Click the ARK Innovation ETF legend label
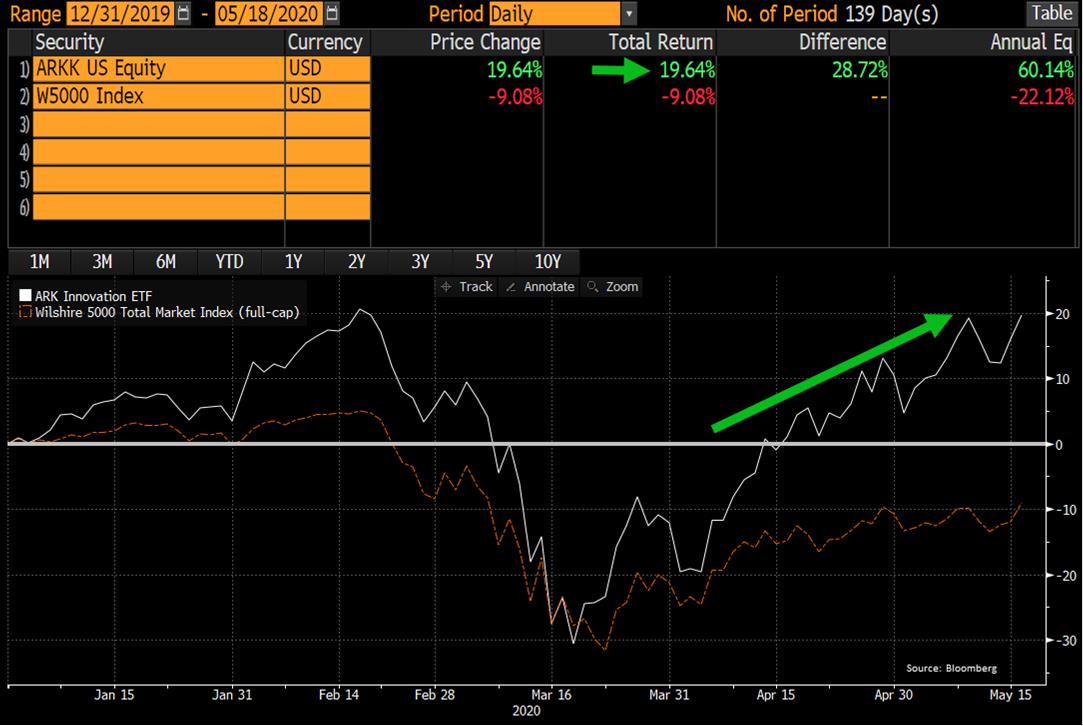 pos(93,296)
